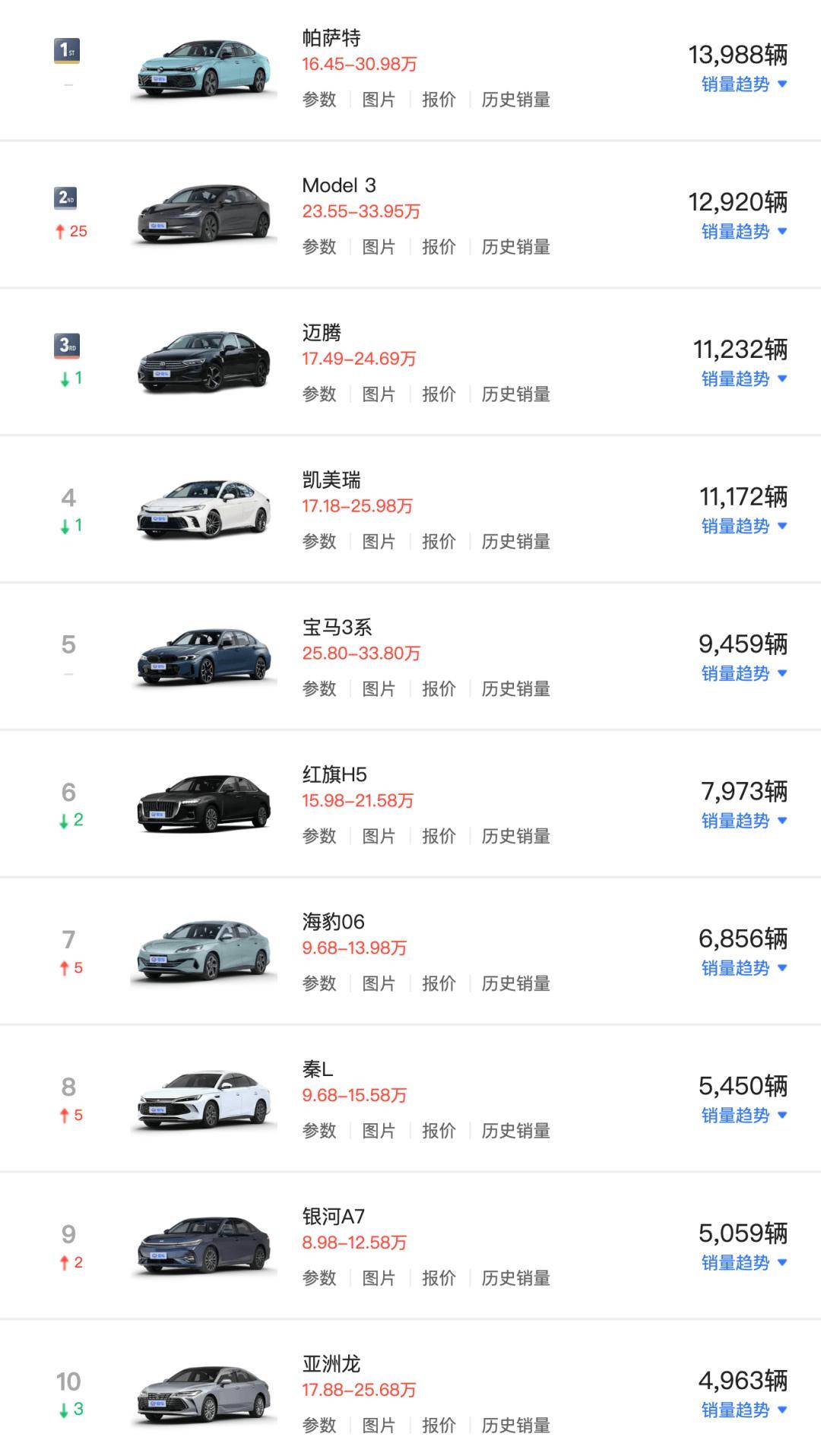Click the 宝马3系 title
The height and width of the screenshot is (1456, 821).
click(x=337, y=628)
